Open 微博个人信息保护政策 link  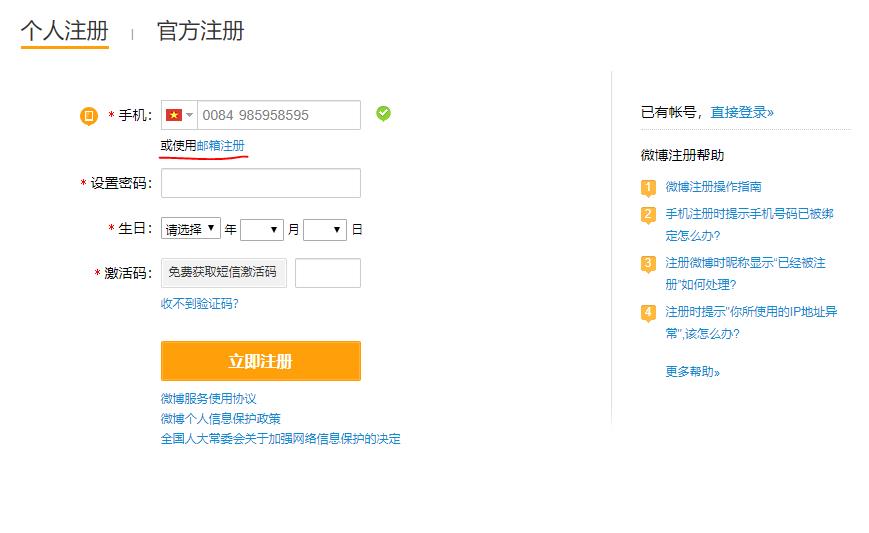pyautogui.click(x=221, y=419)
